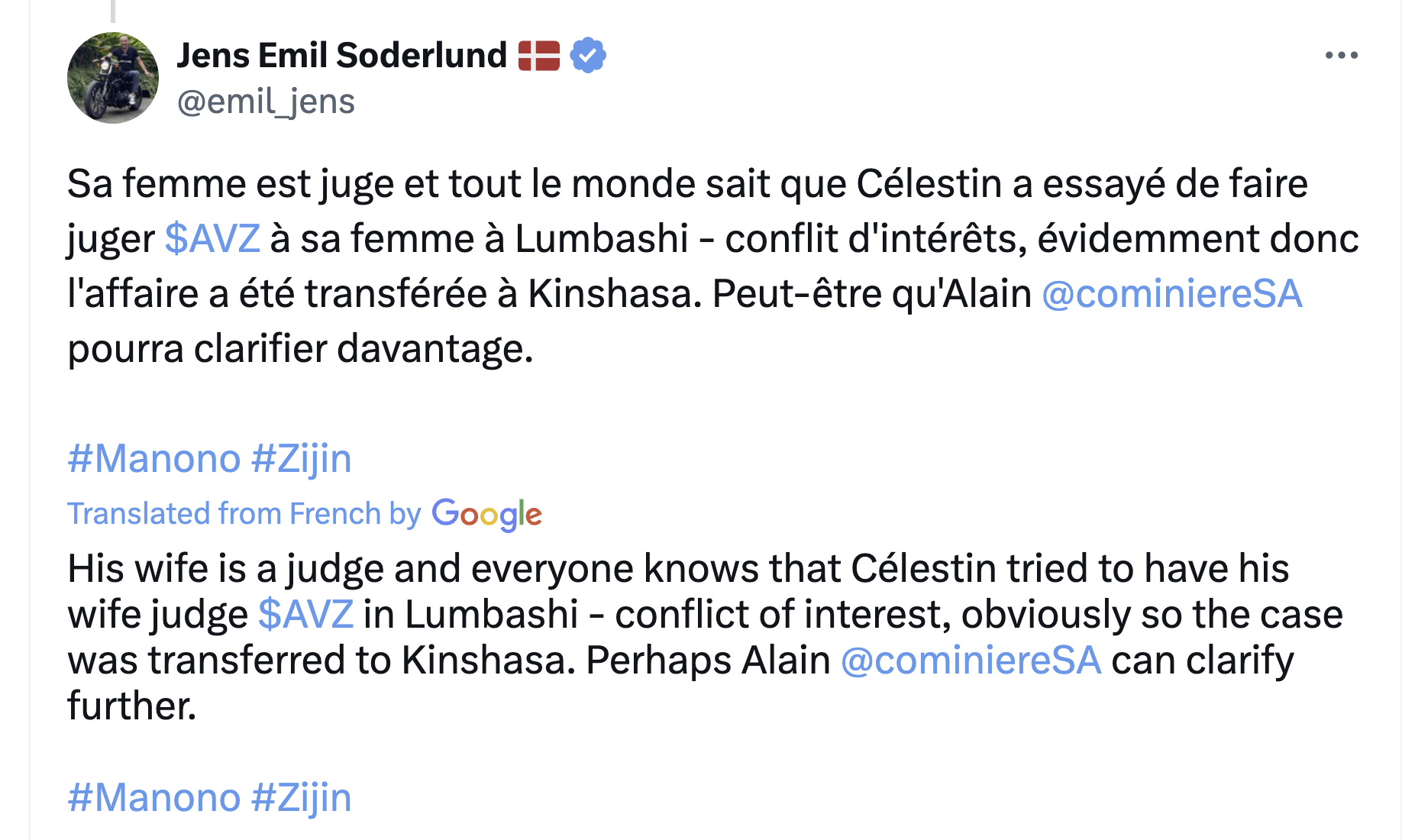This screenshot has width=1402, height=840.
Task: Click the $AVZ cashtag in English translation
Action: coord(305,614)
